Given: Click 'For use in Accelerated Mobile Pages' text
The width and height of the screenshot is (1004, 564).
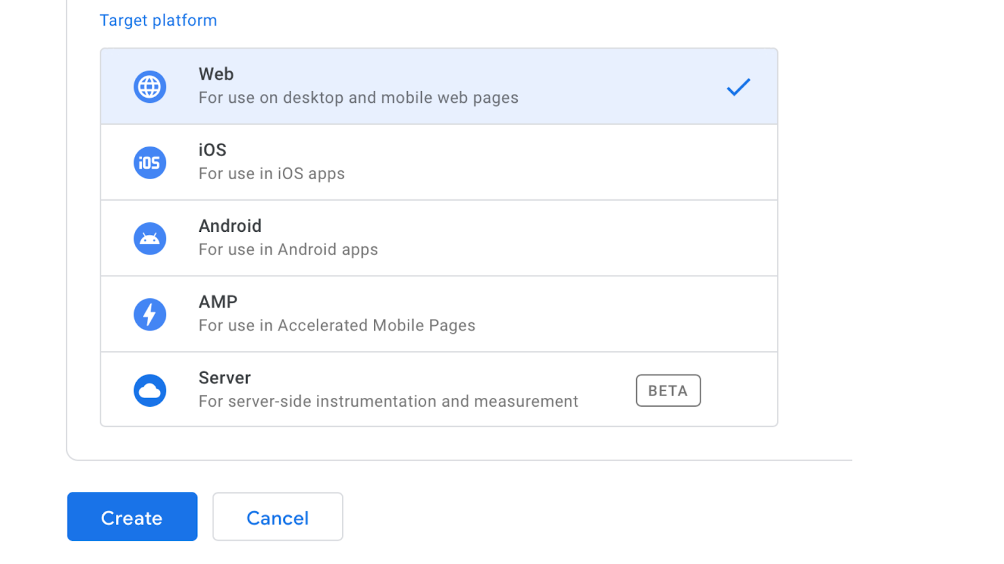Looking at the screenshot, I should (x=337, y=325).
